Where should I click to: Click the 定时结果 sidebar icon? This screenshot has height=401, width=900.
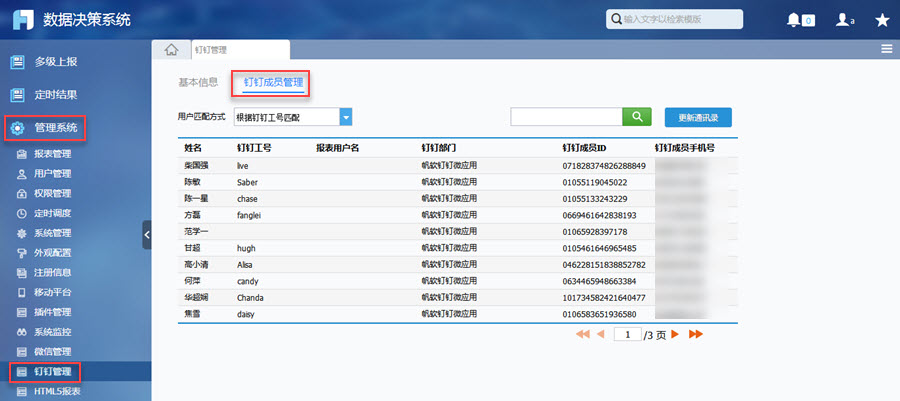coord(18,95)
